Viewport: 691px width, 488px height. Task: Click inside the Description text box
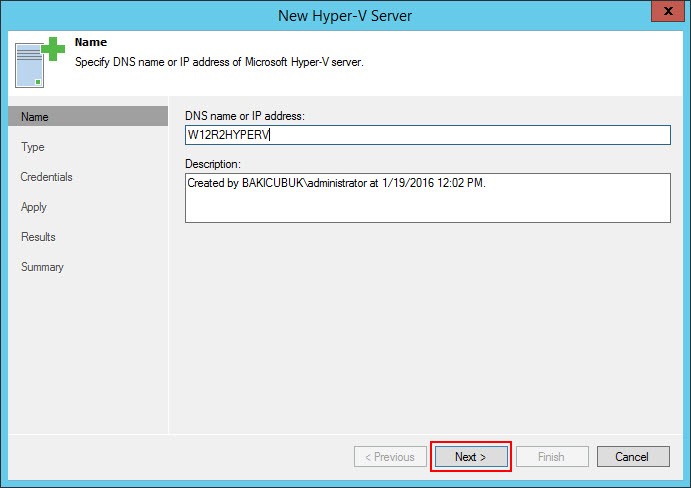[x=427, y=198]
